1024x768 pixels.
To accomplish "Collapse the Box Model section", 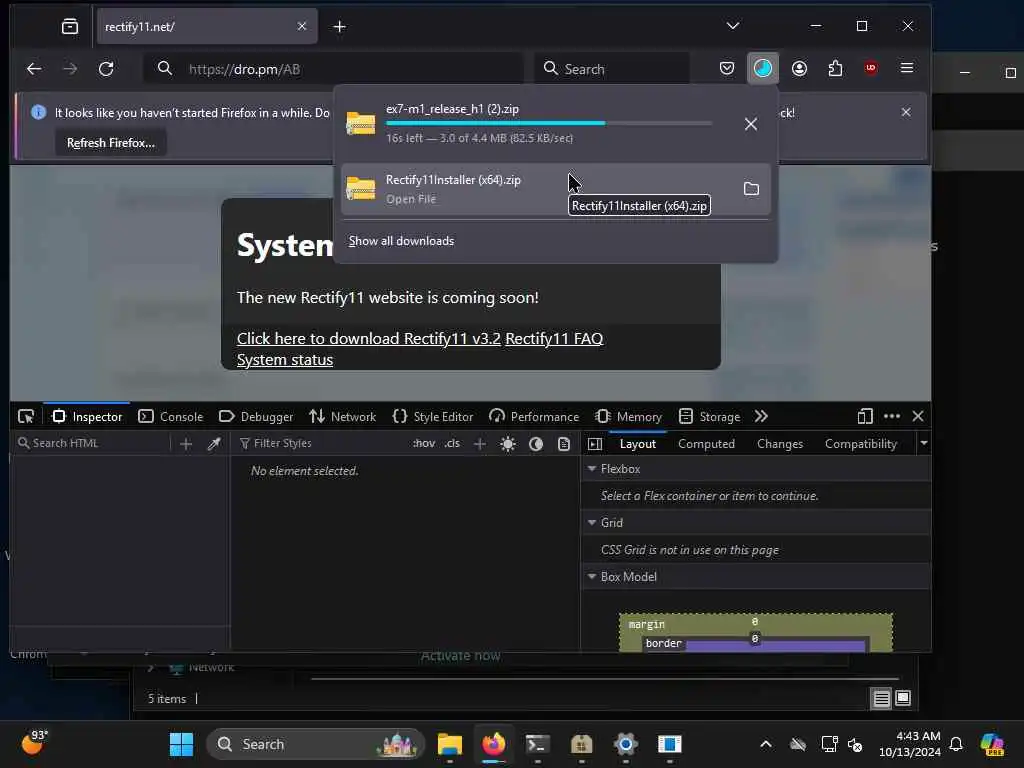I will (x=592, y=577).
